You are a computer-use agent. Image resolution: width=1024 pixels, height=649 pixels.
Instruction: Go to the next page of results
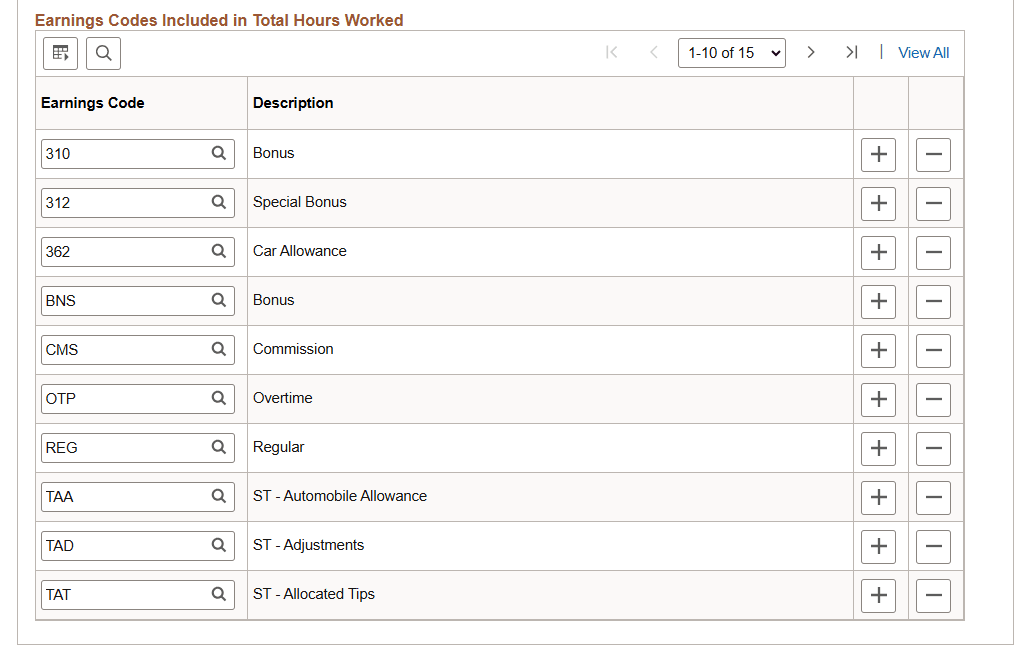[811, 52]
